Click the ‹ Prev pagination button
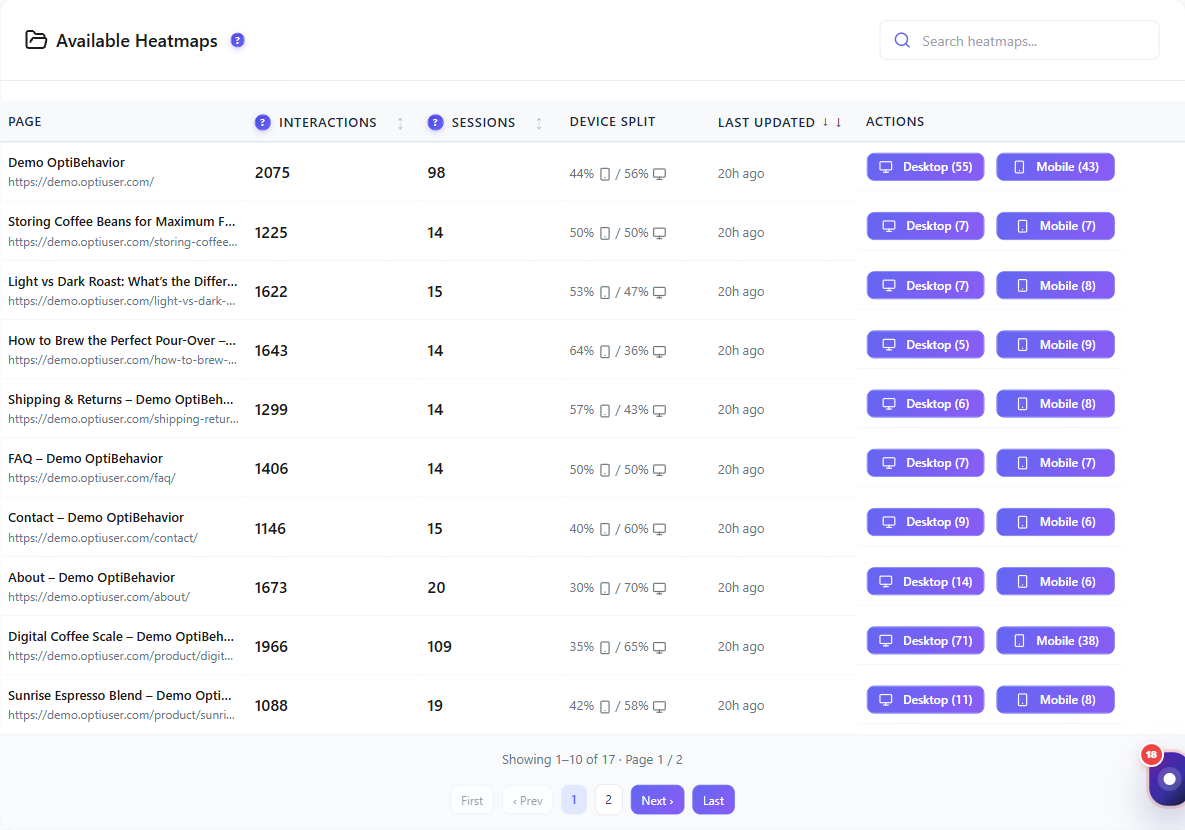1185x830 pixels. pos(528,800)
